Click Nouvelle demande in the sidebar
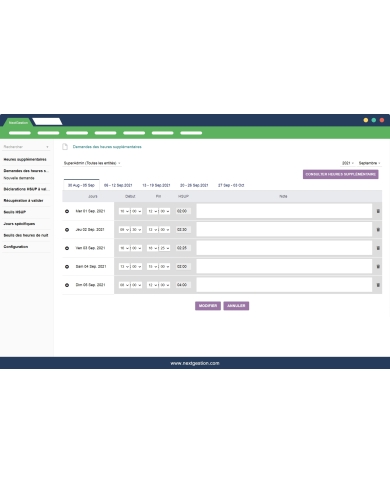This screenshot has height=484, width=390. [x=19, y=178]
